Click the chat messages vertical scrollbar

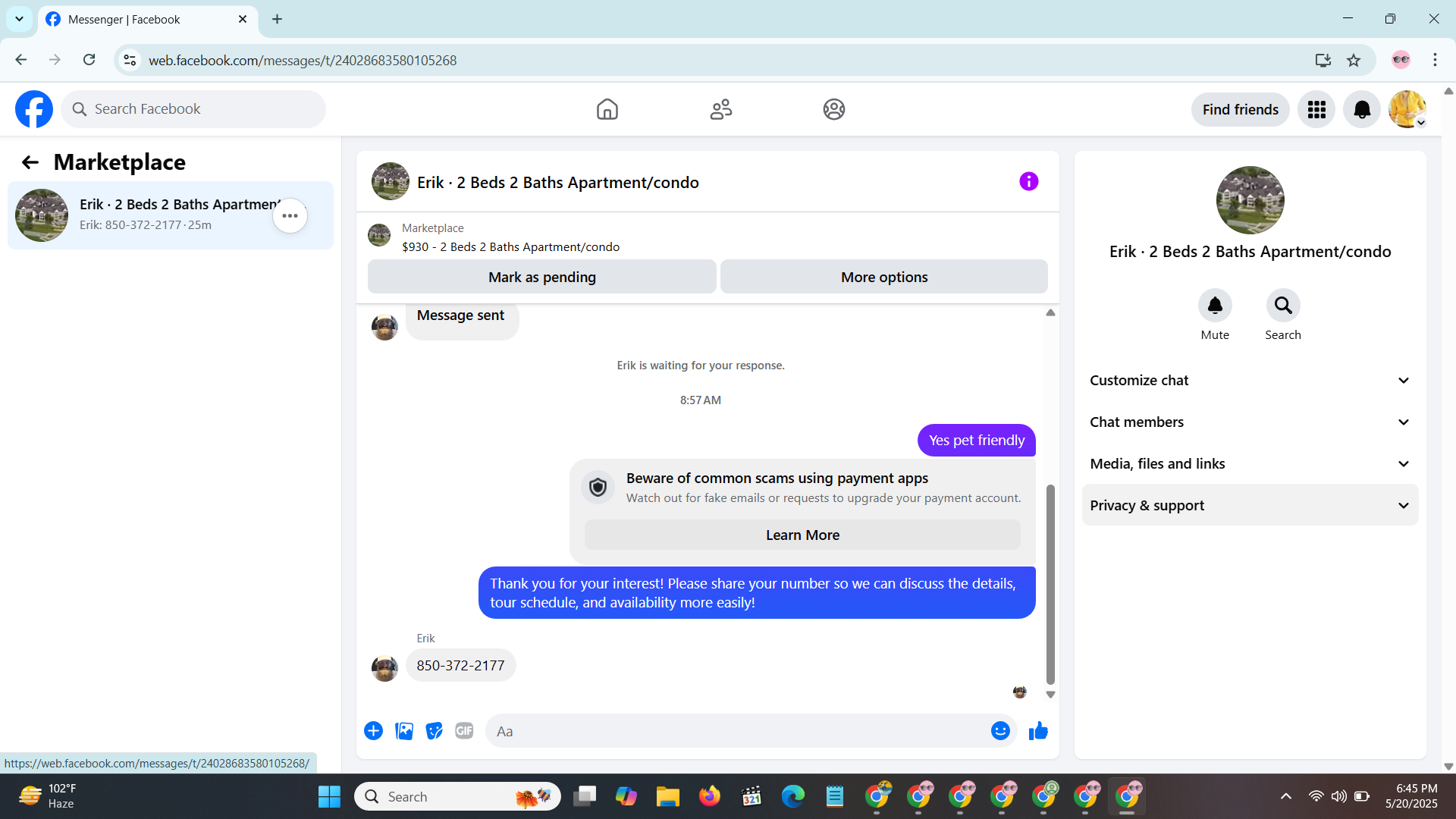click(1050, 584)
